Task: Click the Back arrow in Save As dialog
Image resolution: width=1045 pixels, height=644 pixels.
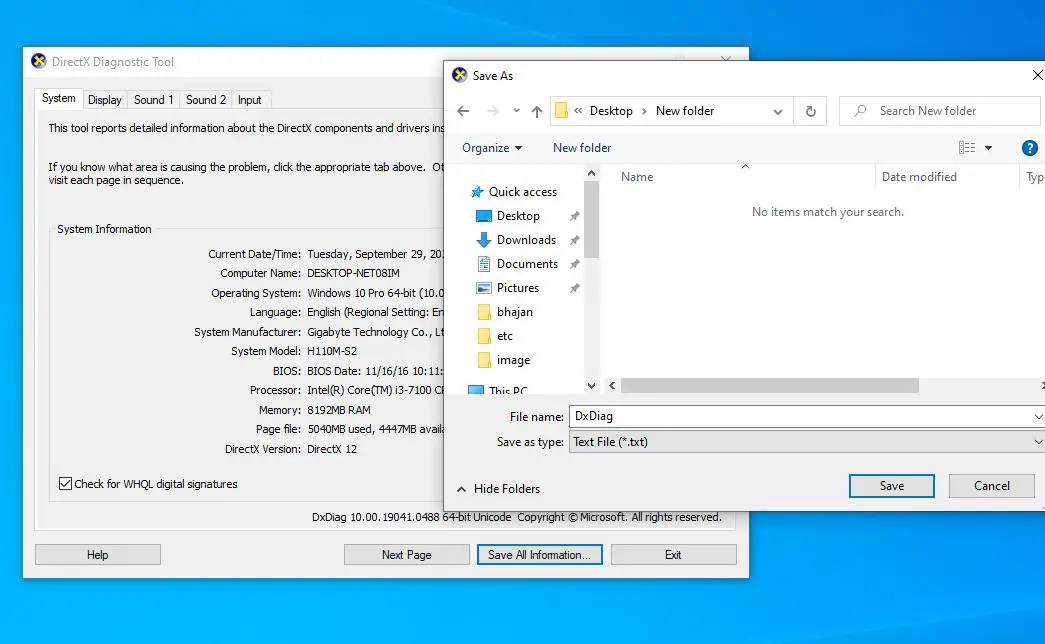Action: (462, 111)
